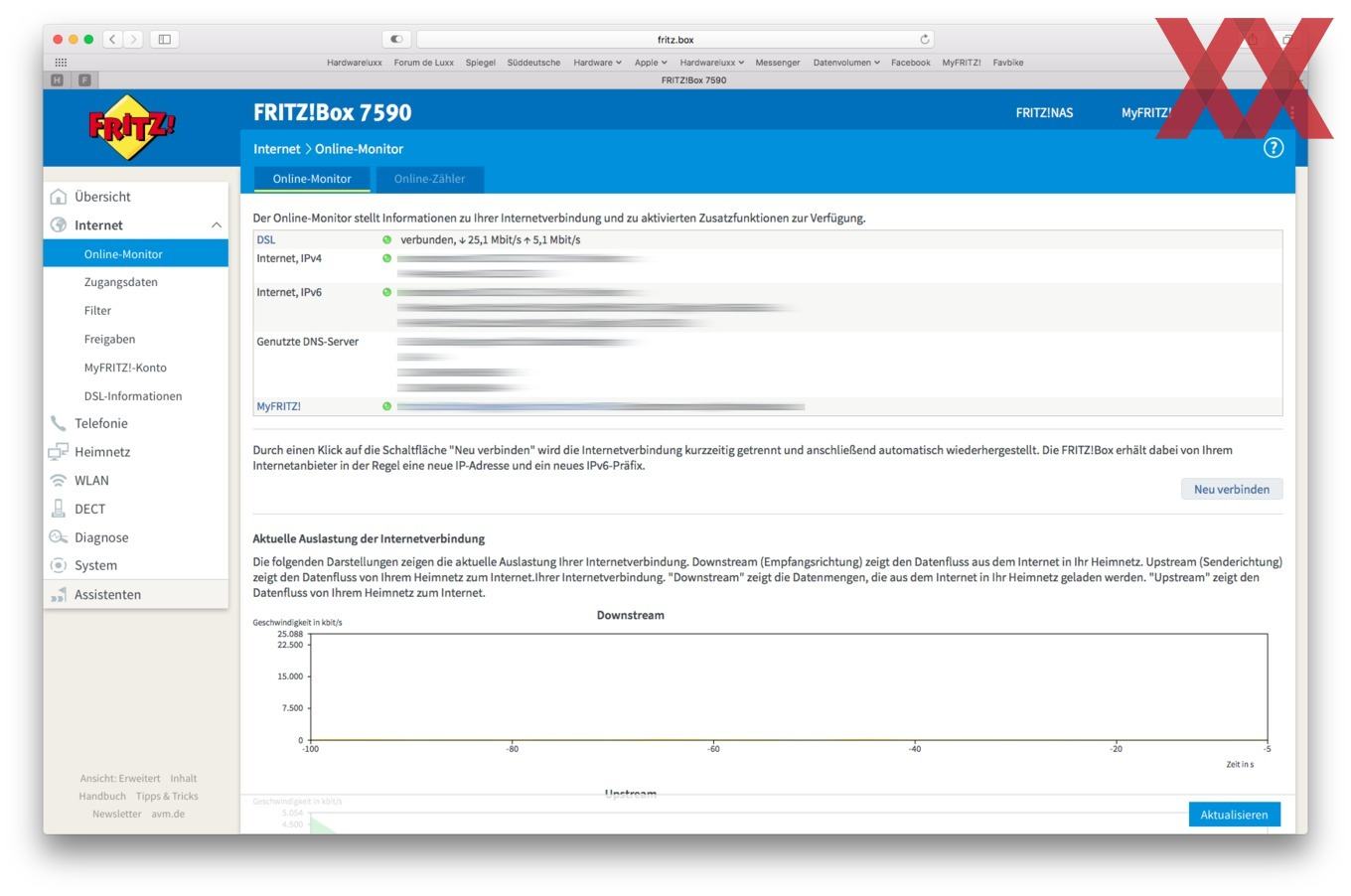The width and height of the screenshot is (1351, 896).
Task: Click the FRITZ! logo
Action: 132,127
